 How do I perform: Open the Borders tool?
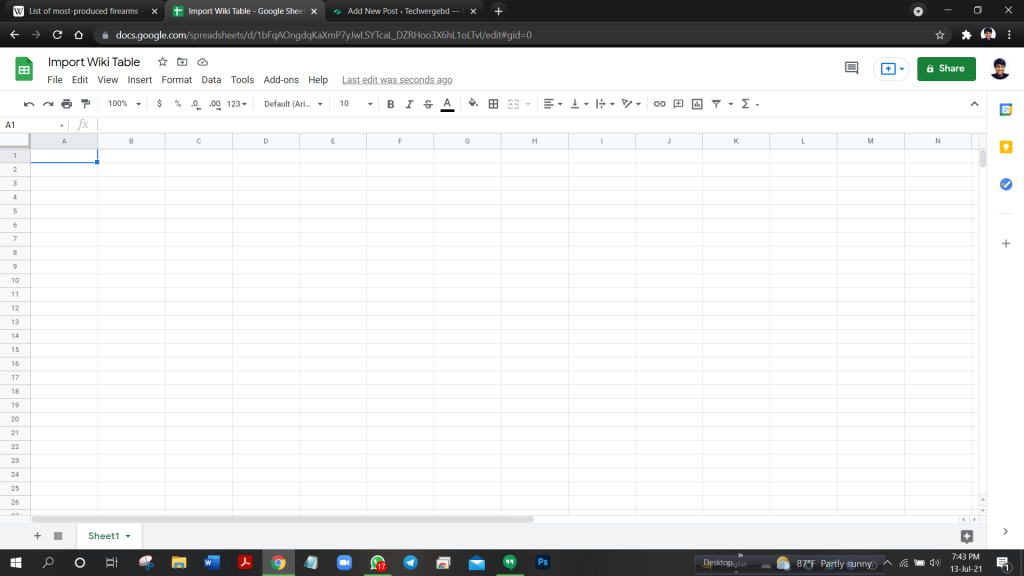click(x=493, y=104)
